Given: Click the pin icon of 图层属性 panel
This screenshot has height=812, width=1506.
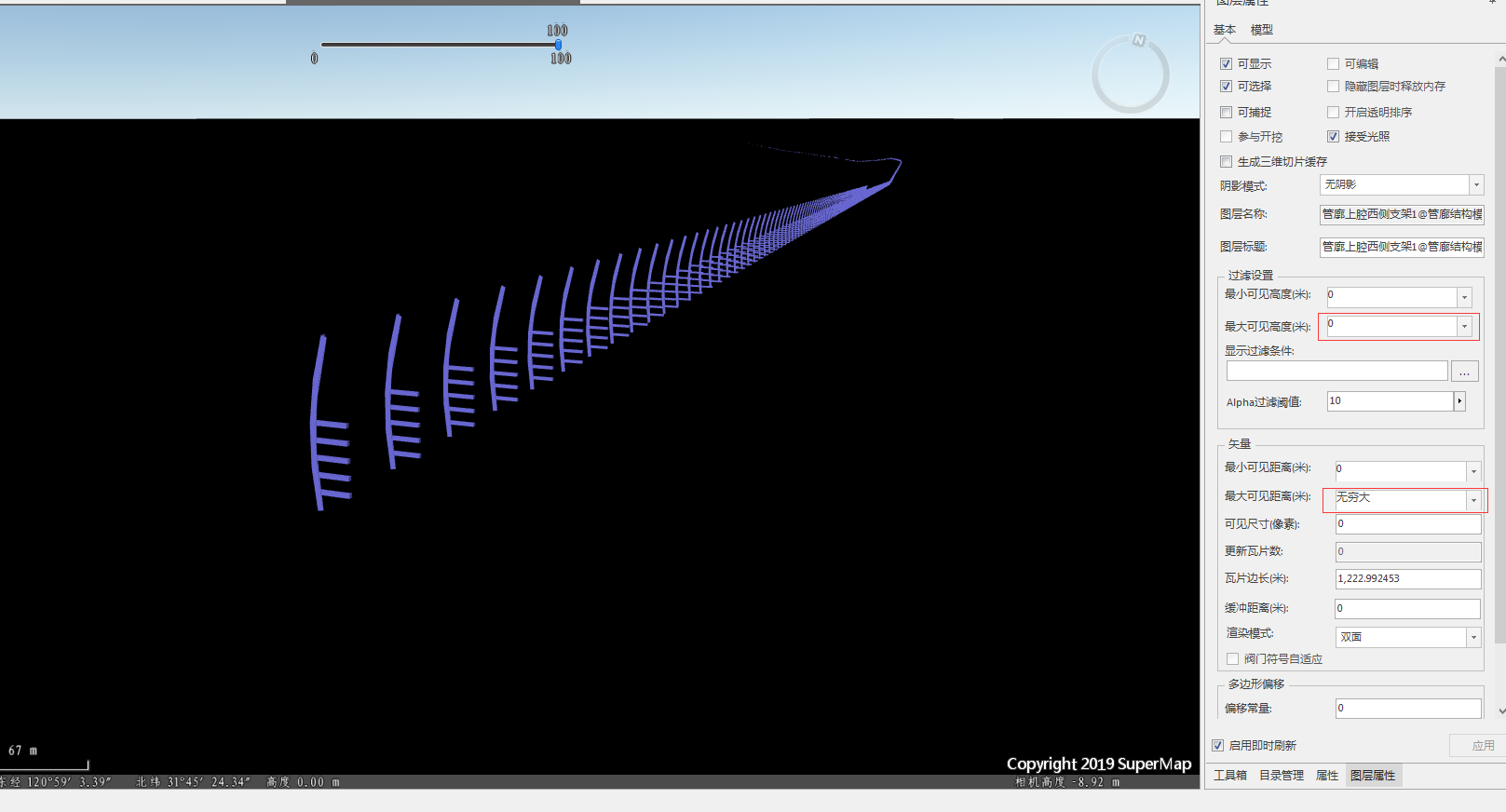Looking at the screenshot, I should (x=1491, y=3).
